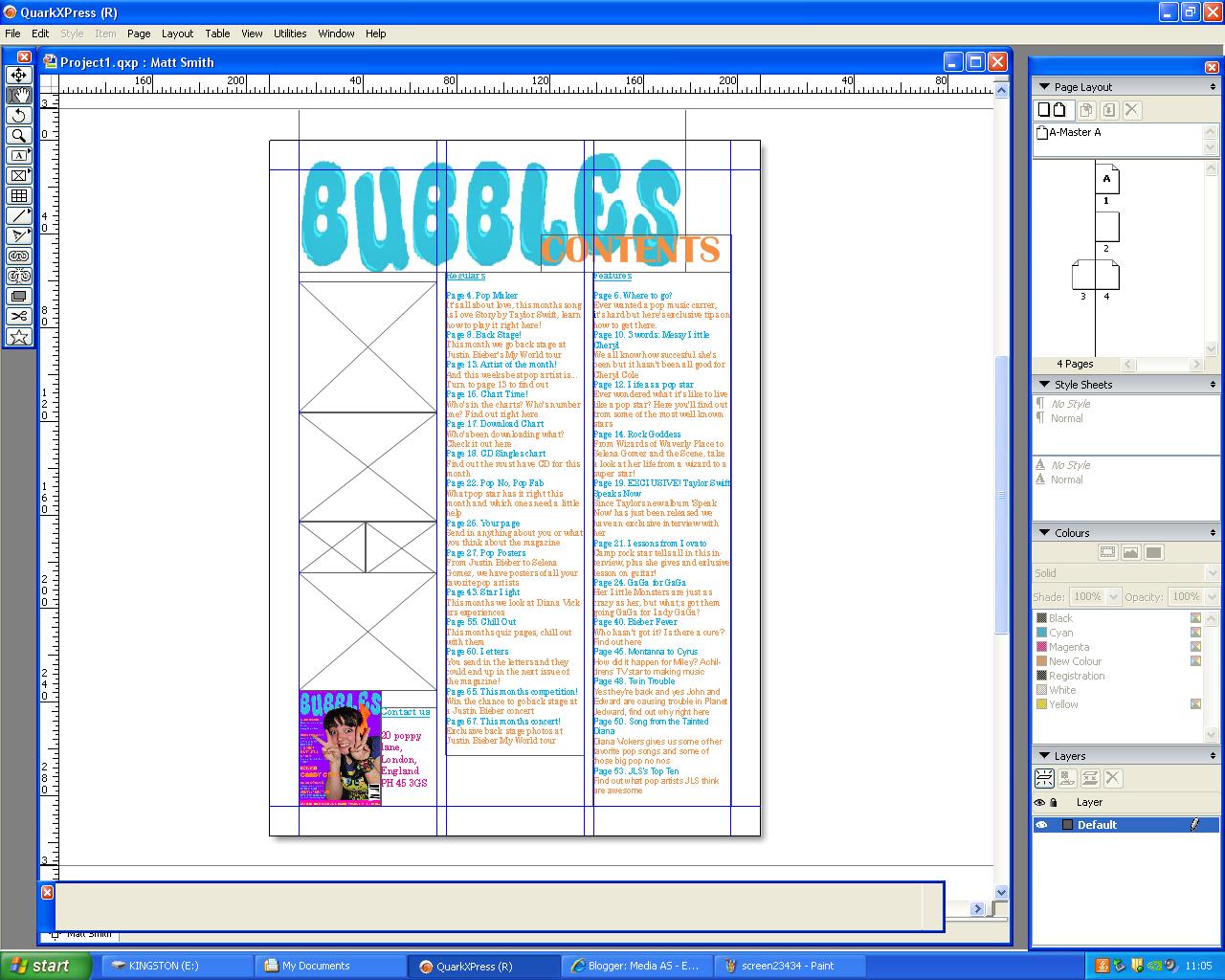Select Normal paragraph style sheet
This screenshot has height=980, width=1225.
(x=1067, y=418)
